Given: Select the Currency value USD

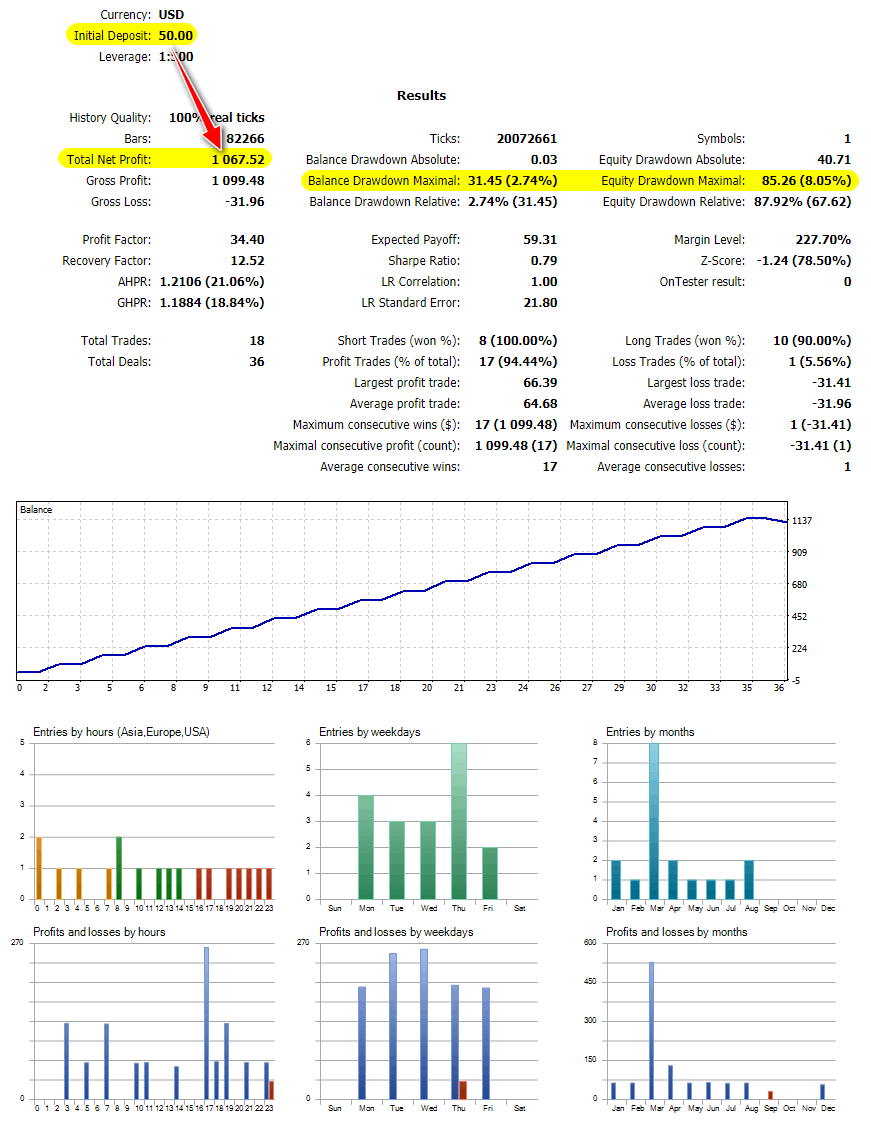Looking at the screenshot, I should click(171, 14).
